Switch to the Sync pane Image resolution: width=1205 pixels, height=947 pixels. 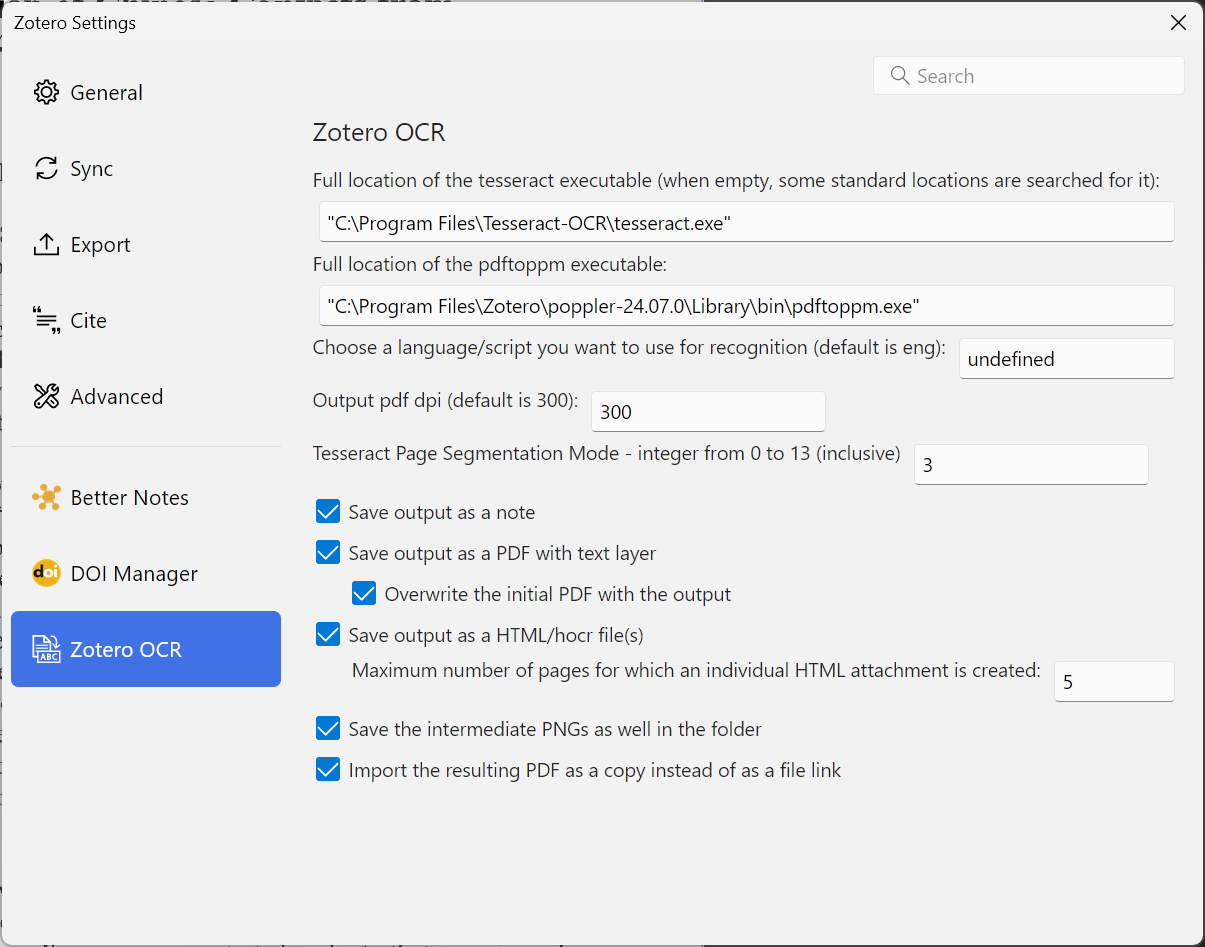[x=146, y=169]
